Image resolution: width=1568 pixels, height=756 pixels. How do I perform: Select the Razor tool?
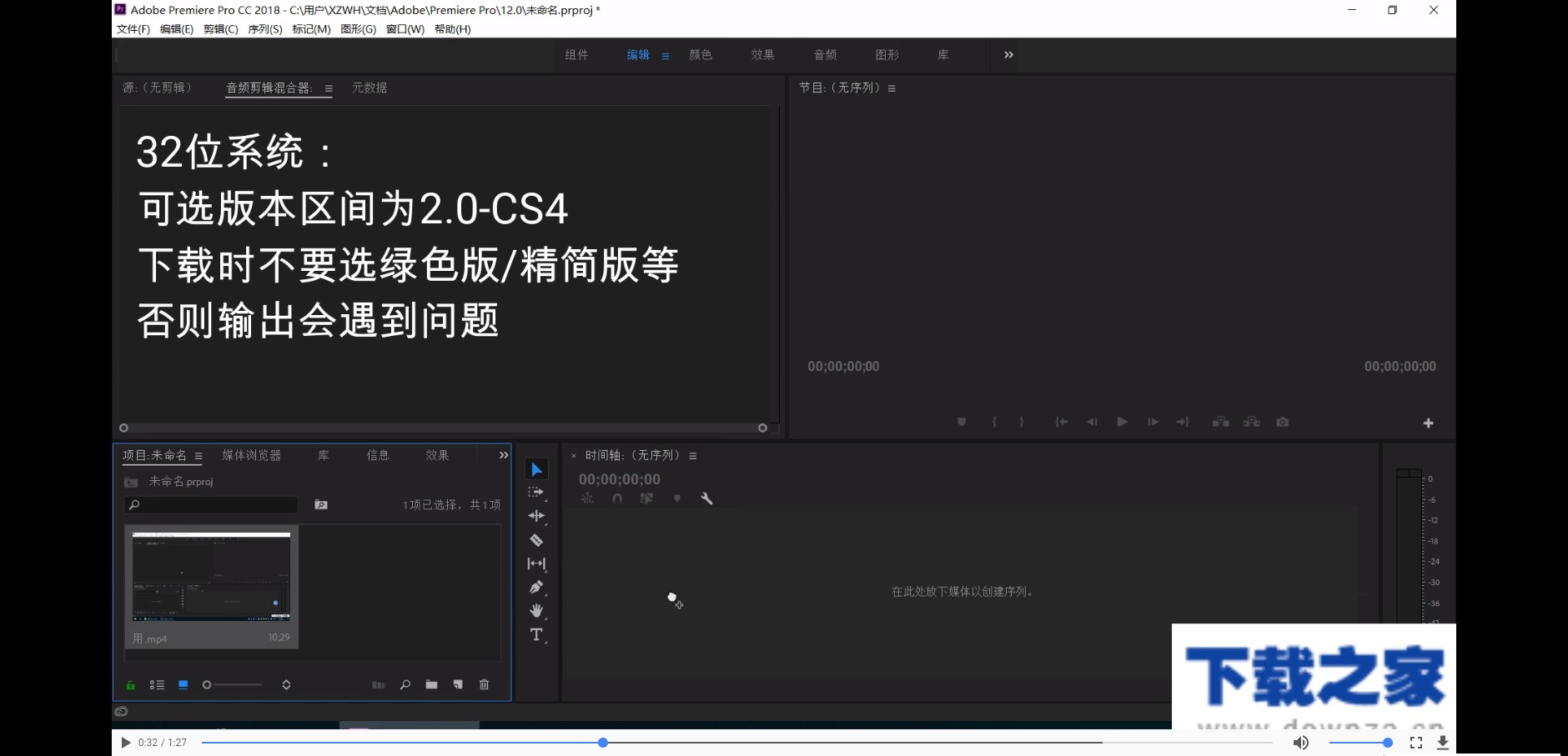point(538,540)
